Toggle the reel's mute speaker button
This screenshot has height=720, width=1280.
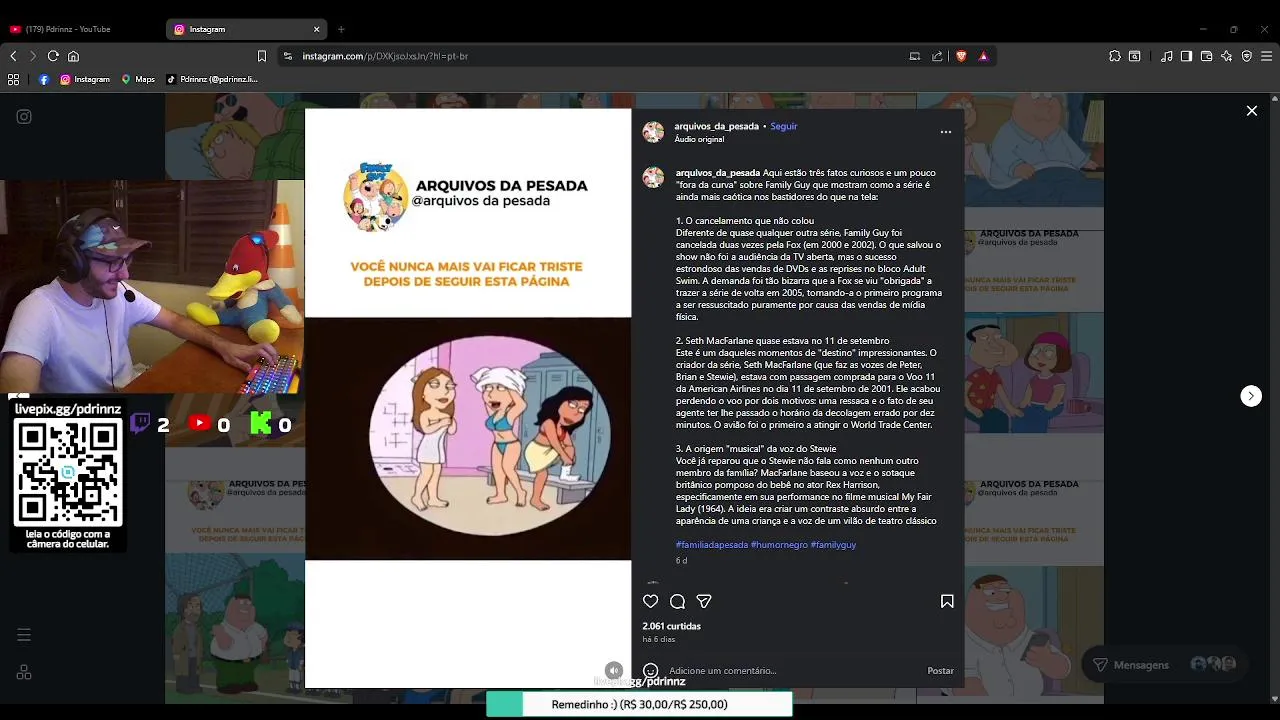(614, 671)
